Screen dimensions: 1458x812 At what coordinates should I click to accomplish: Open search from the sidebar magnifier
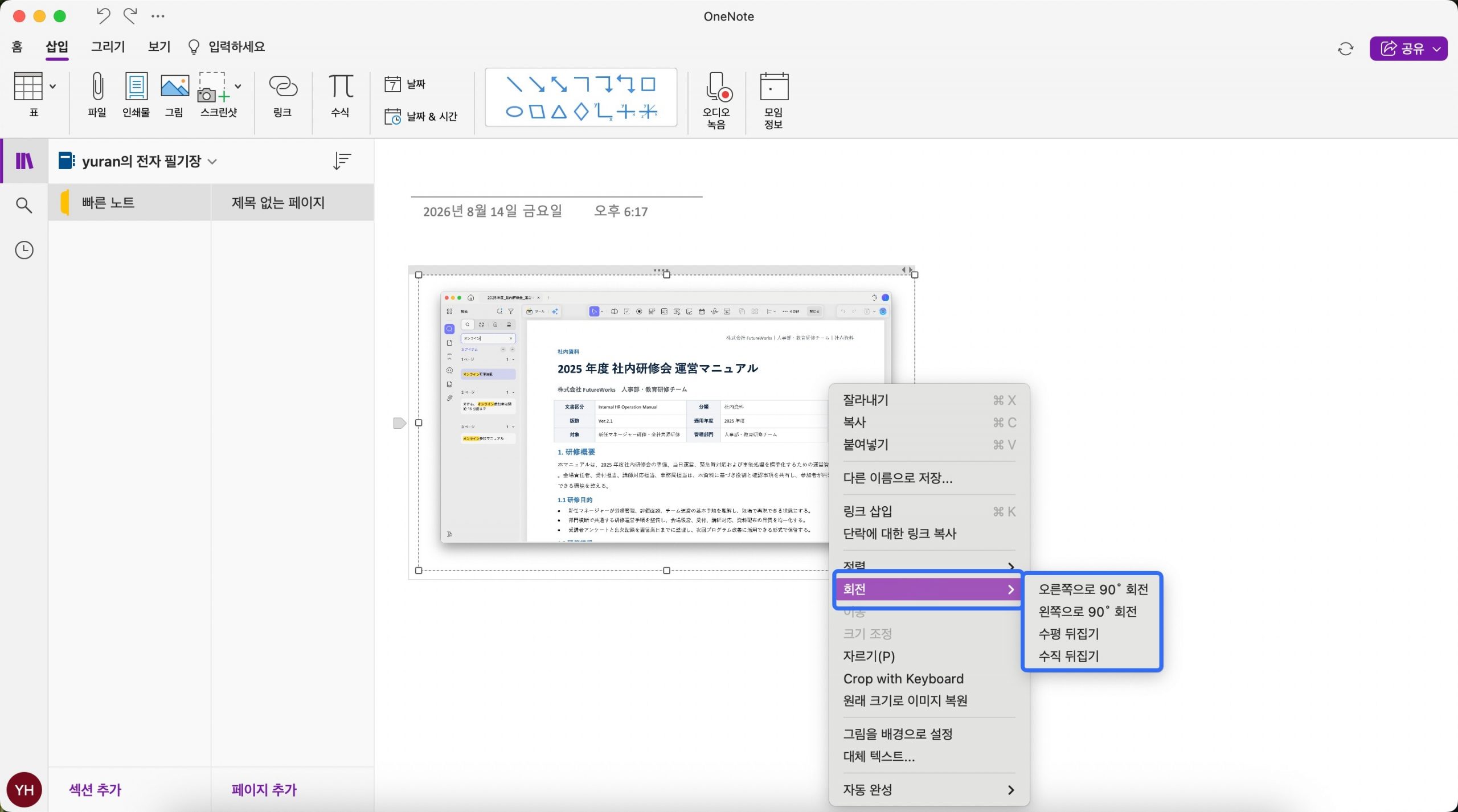coord(23,205)
